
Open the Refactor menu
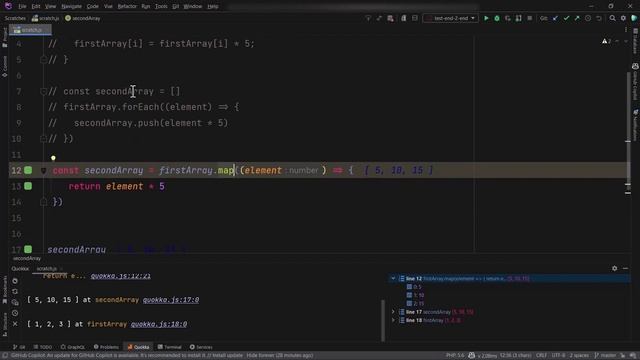coord(127,7)
